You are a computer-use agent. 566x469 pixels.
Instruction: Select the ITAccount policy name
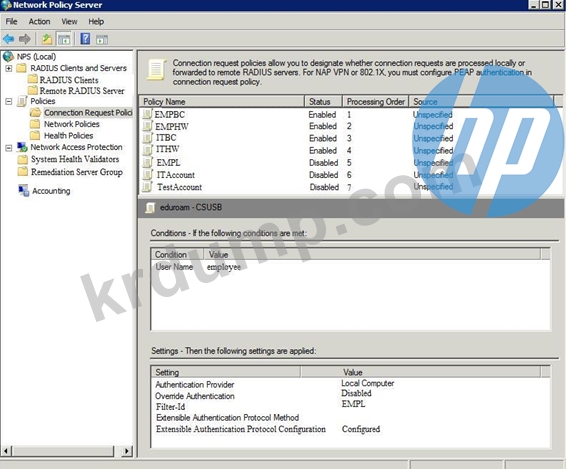(x=176, y=175)
